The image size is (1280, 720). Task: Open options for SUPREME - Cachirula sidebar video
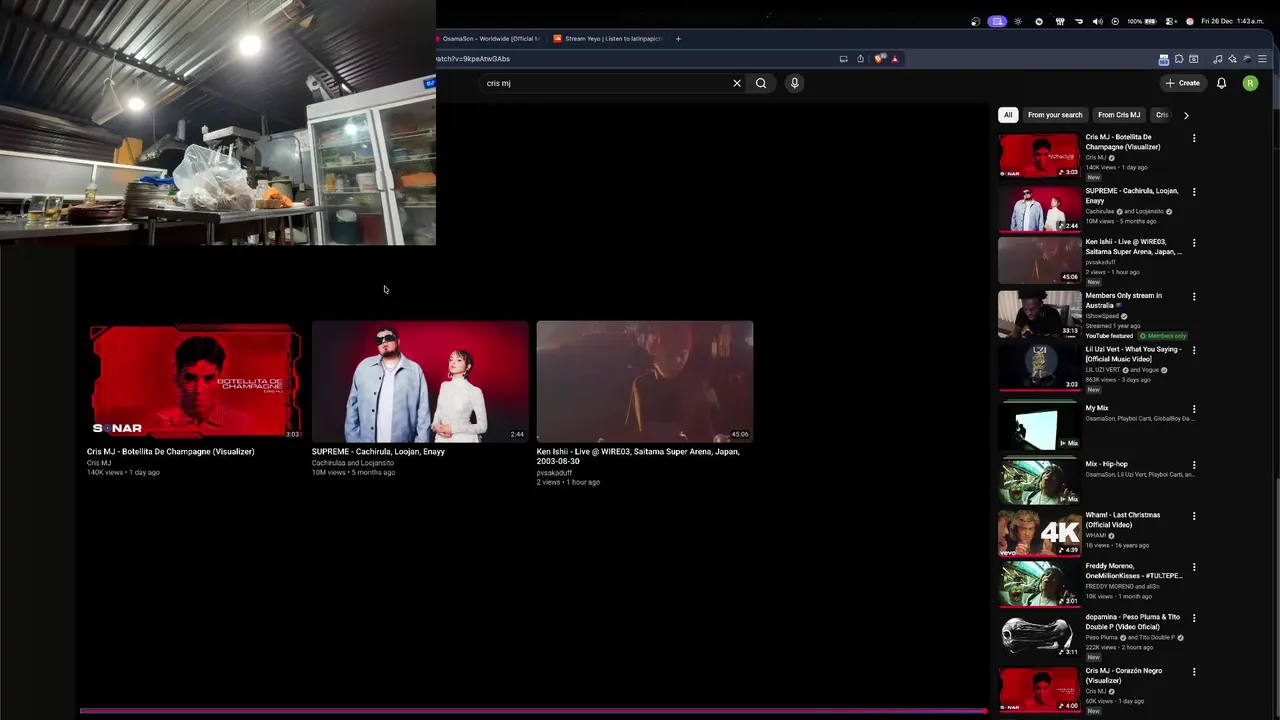[x=1194, y=192]
